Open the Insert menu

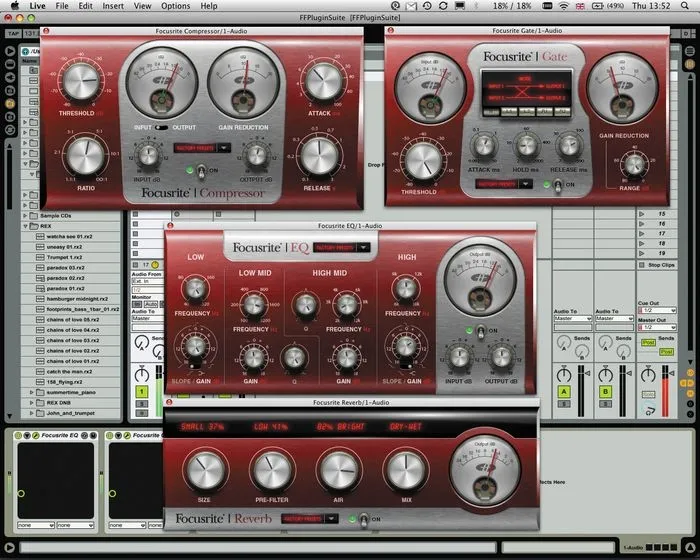click(x=113, y=6)
